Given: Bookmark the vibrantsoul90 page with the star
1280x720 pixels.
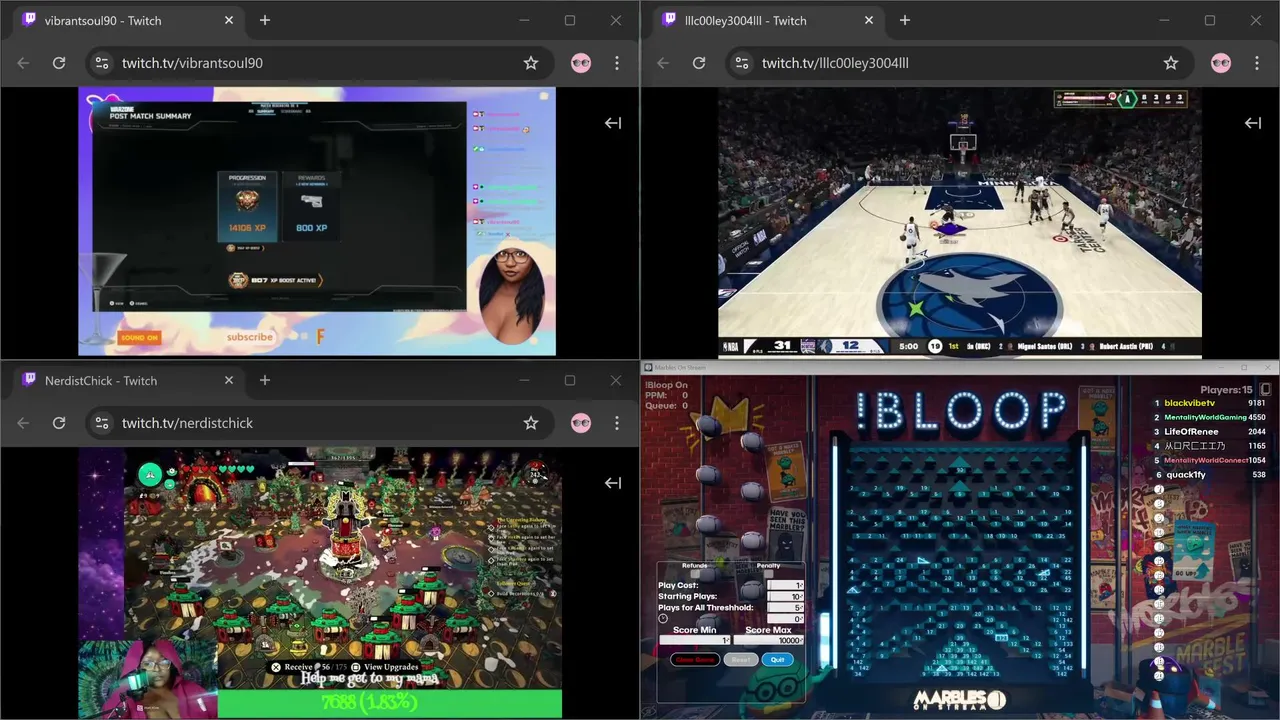Looking at the screenshot, I should tap(531, 63).
